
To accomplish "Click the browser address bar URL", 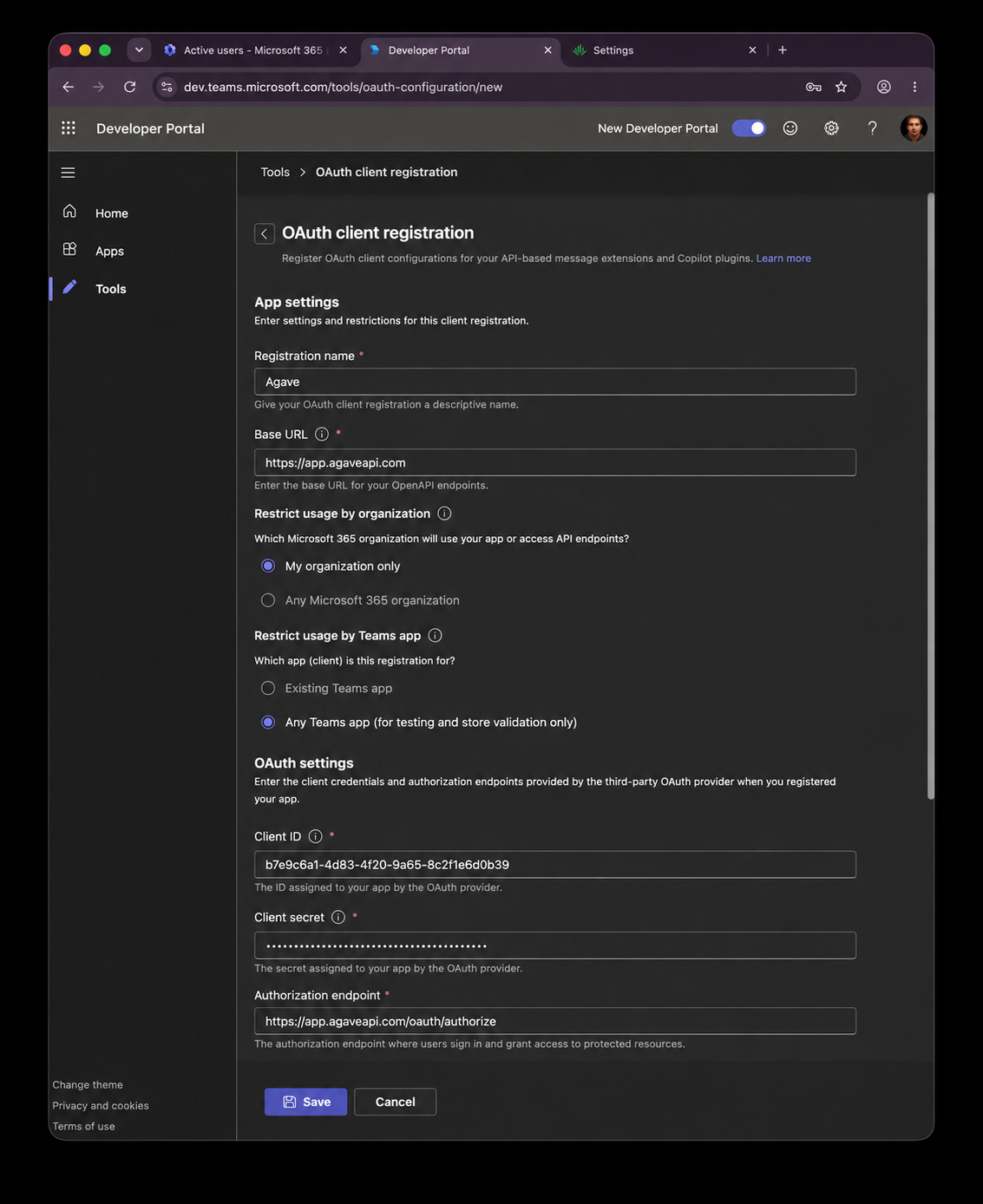I will [343, 87].
